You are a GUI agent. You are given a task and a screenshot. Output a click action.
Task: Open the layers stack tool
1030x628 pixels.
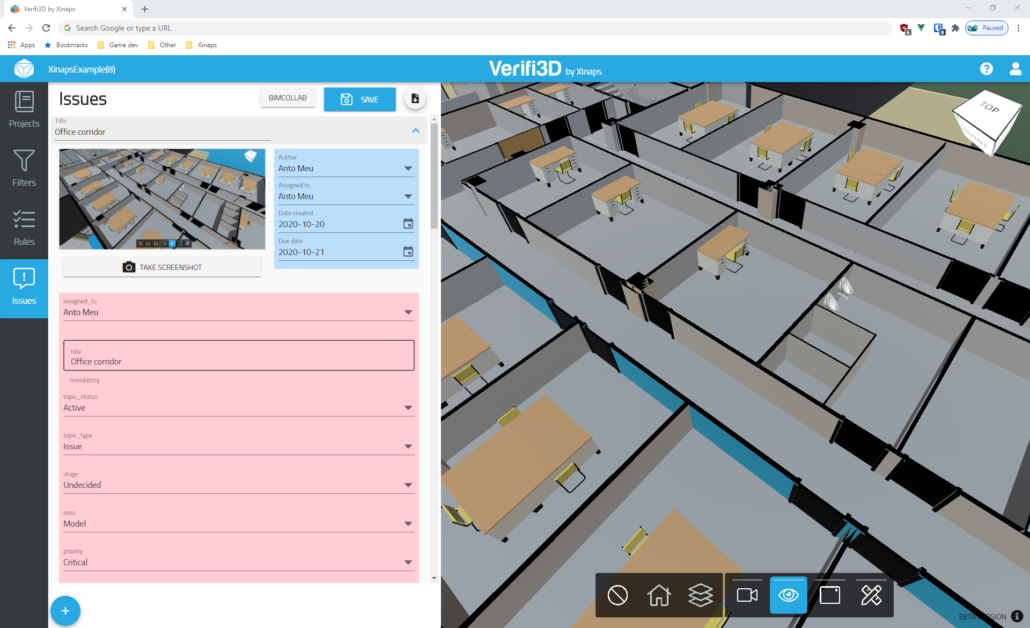point(700,595)
